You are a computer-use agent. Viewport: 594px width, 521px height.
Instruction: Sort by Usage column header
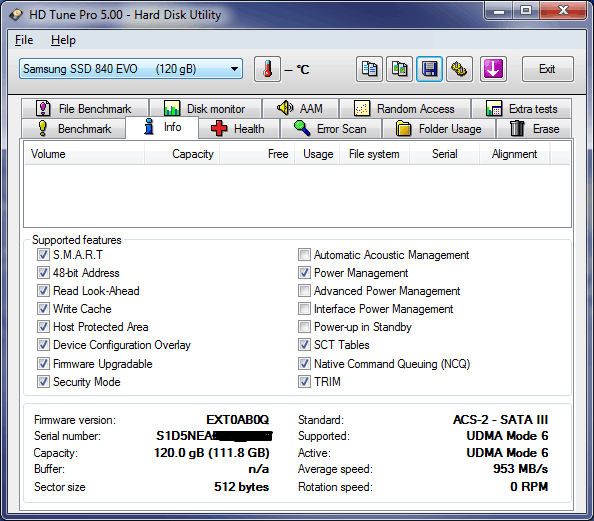(317, 154)
